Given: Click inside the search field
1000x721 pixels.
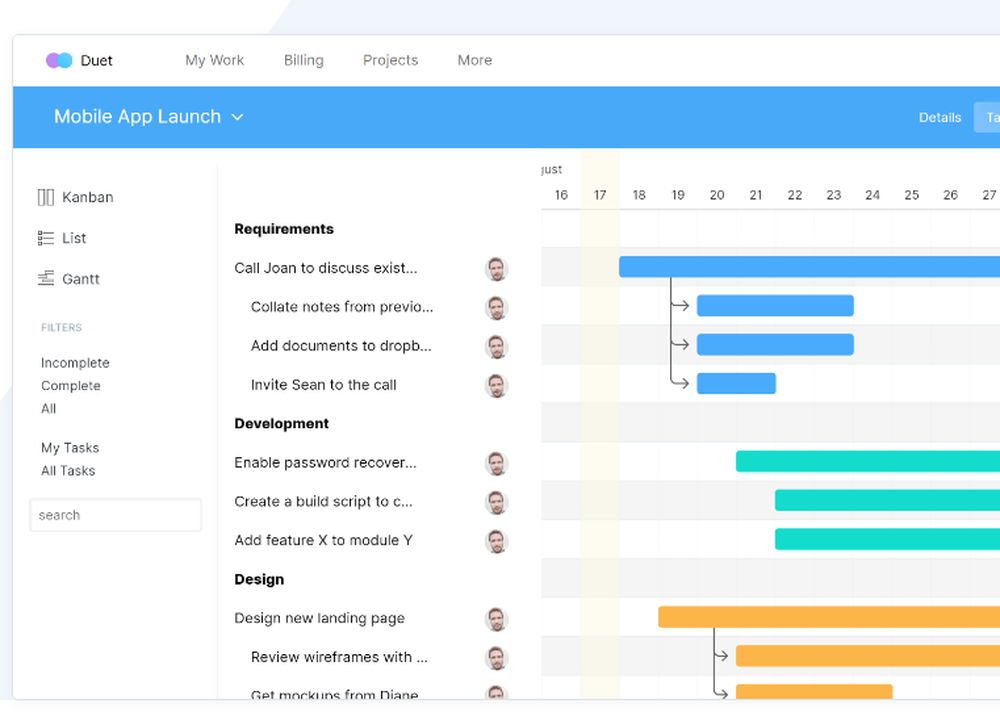Looking at the screenshot, I should 115,515.
